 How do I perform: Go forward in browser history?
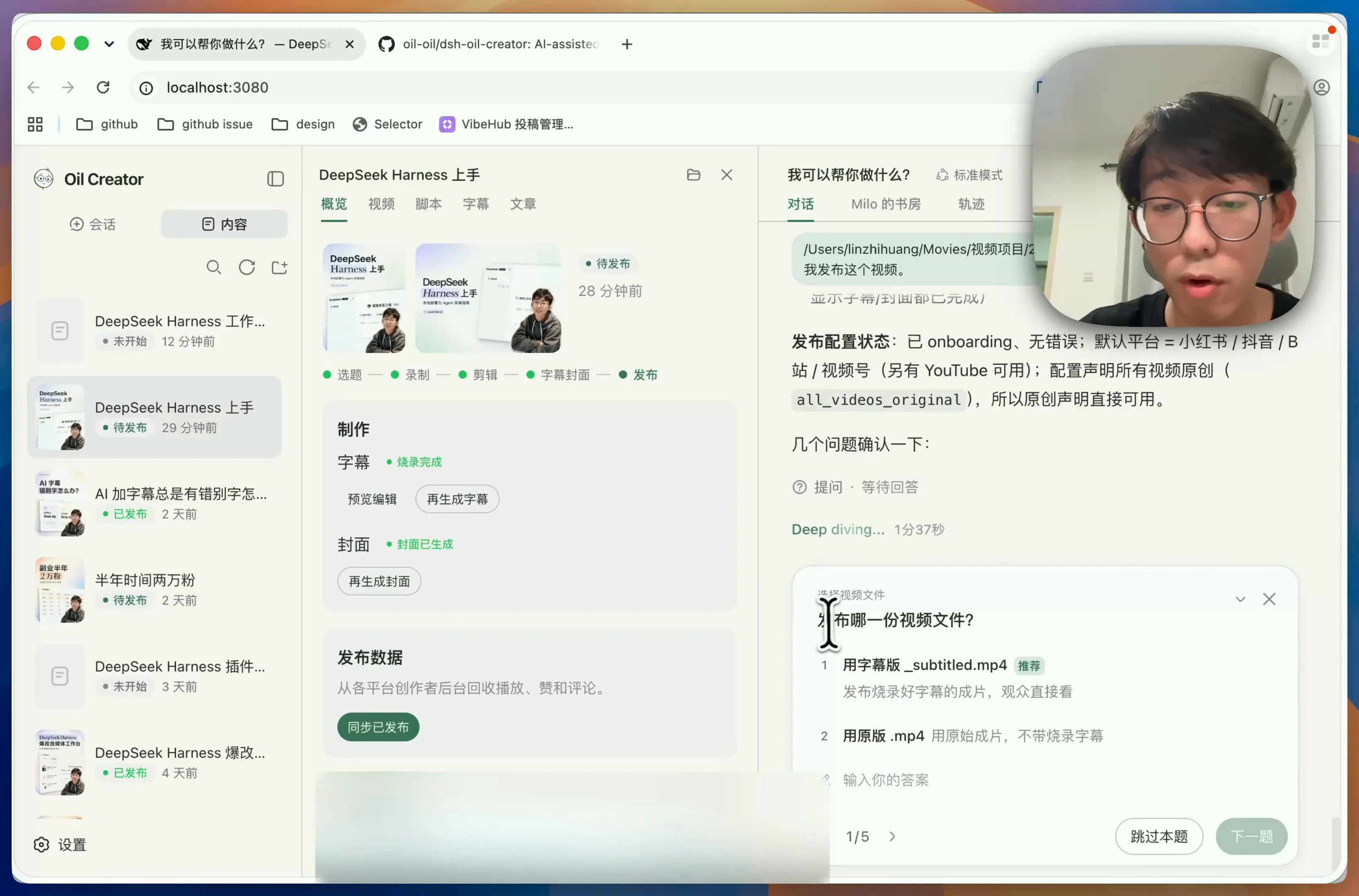68,88
